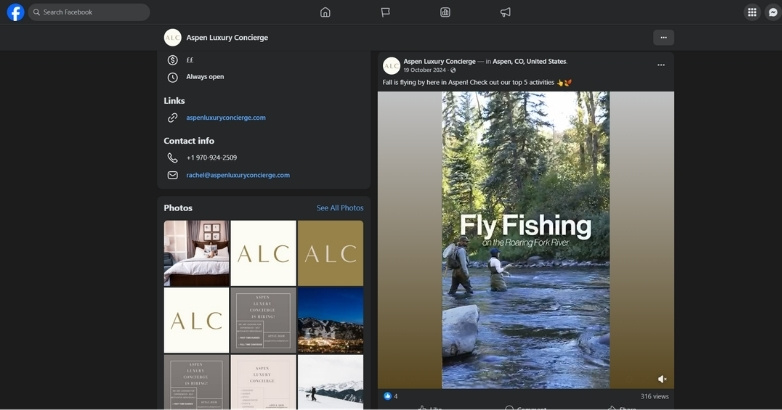782x410 pixels.
Task: Open rachel@aspenluxuryconcierge.com email link
Action: (238, 175)
